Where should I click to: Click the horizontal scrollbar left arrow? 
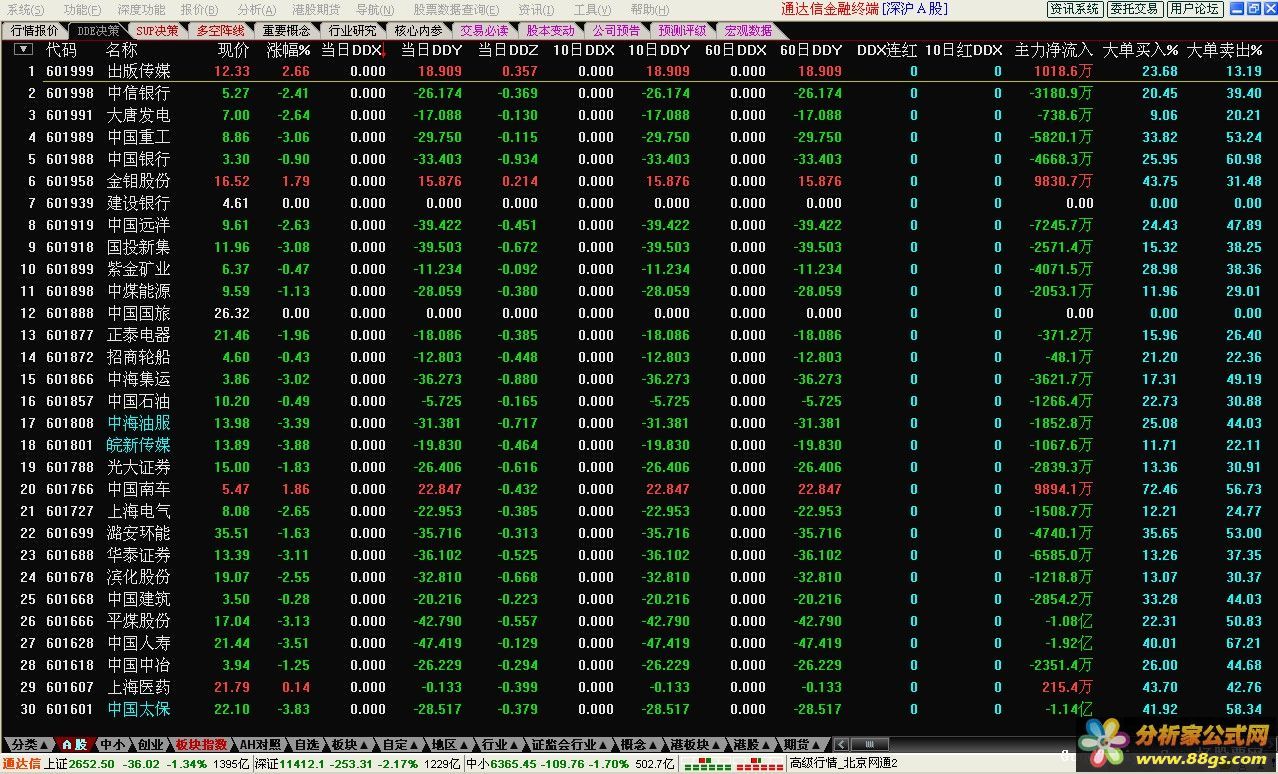pyautogui.click(x=841, y=745)
